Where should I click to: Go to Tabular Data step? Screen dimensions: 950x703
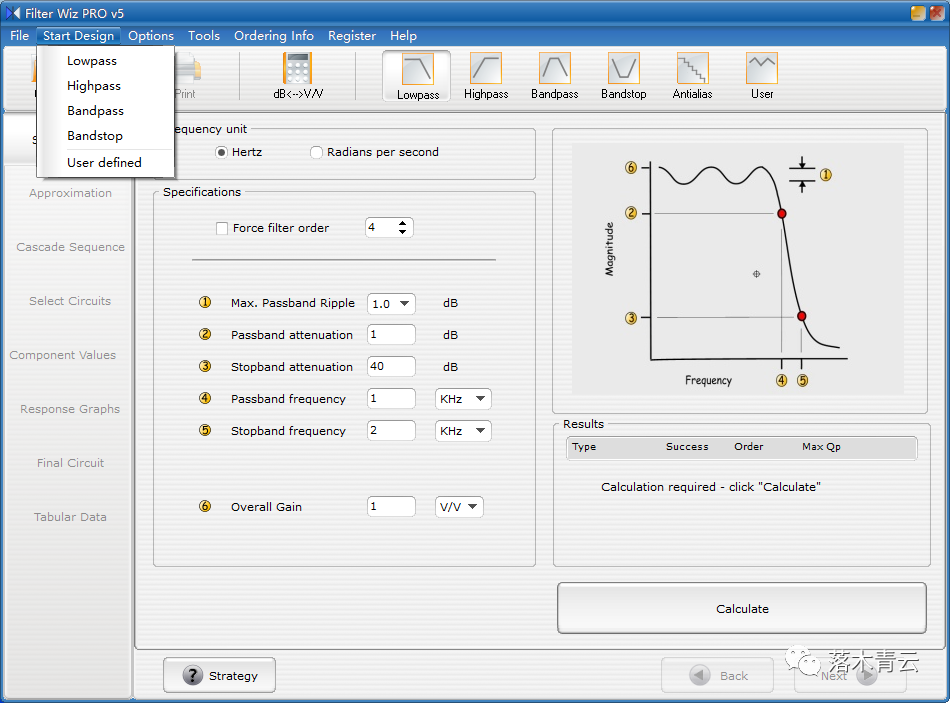point(70,517)
